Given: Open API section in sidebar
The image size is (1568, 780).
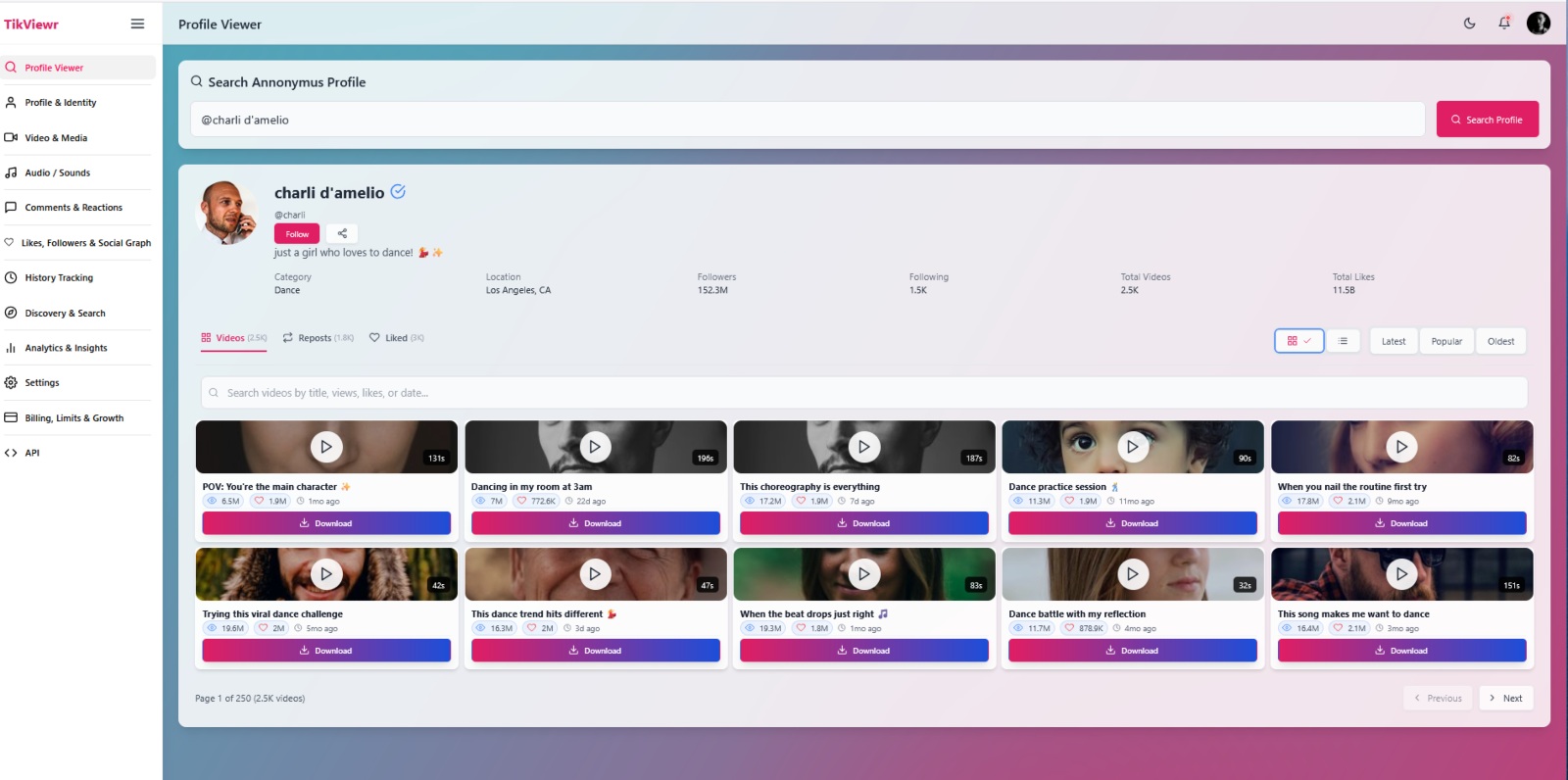Looking at the screenshot, I should pos(78,453).
